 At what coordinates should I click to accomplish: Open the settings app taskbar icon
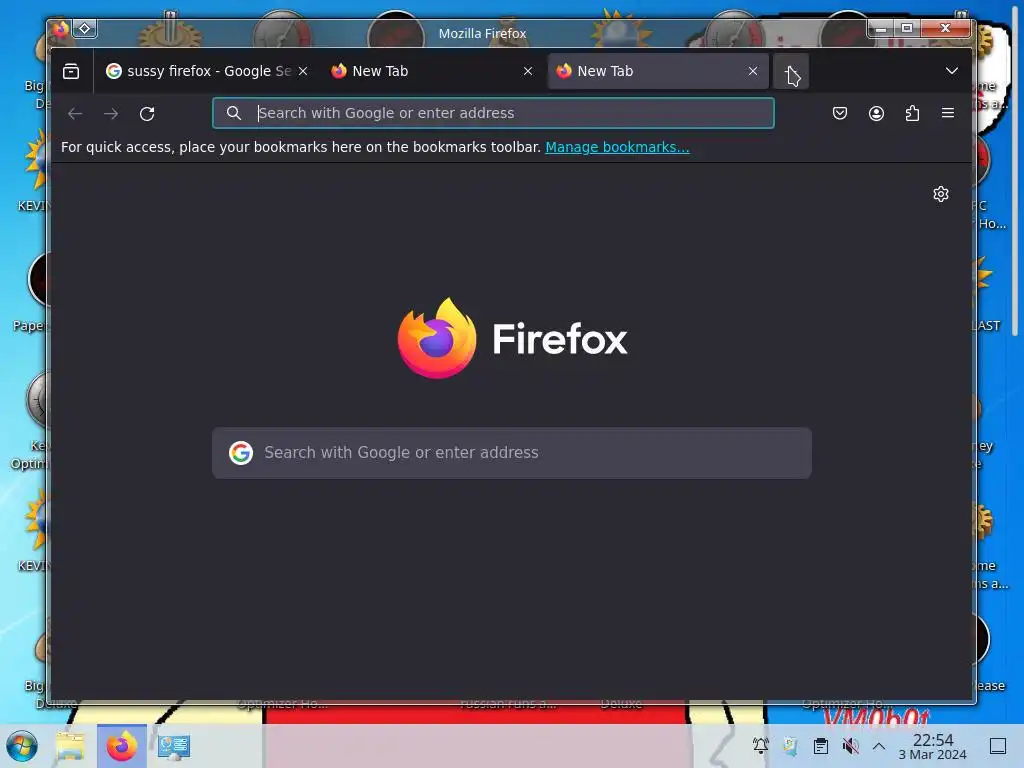coord(174,746)
